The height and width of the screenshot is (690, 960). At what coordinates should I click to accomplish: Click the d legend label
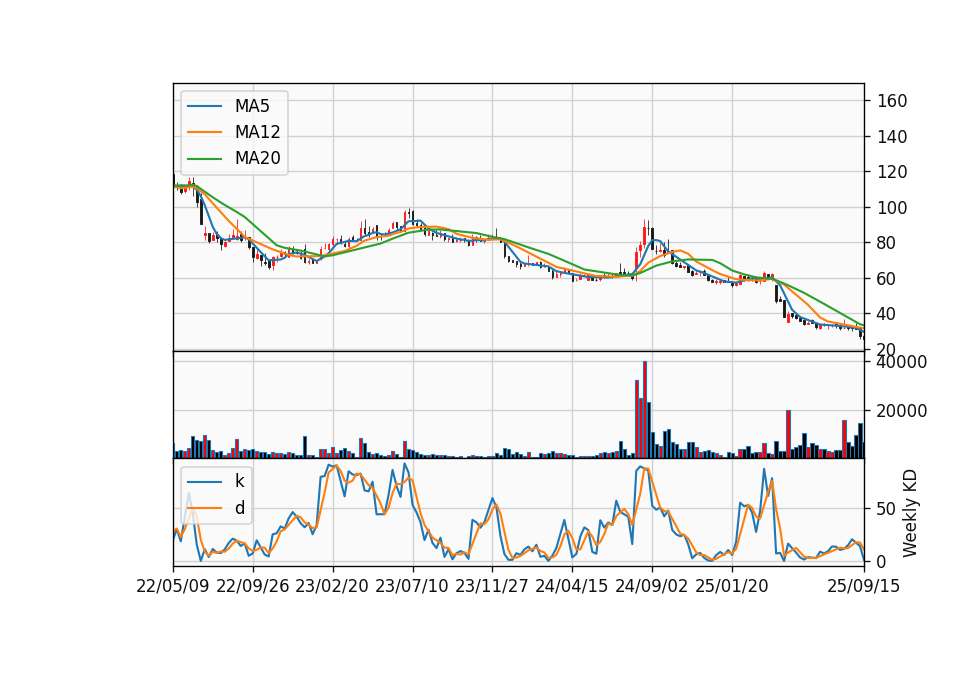[x=239, y=508]
